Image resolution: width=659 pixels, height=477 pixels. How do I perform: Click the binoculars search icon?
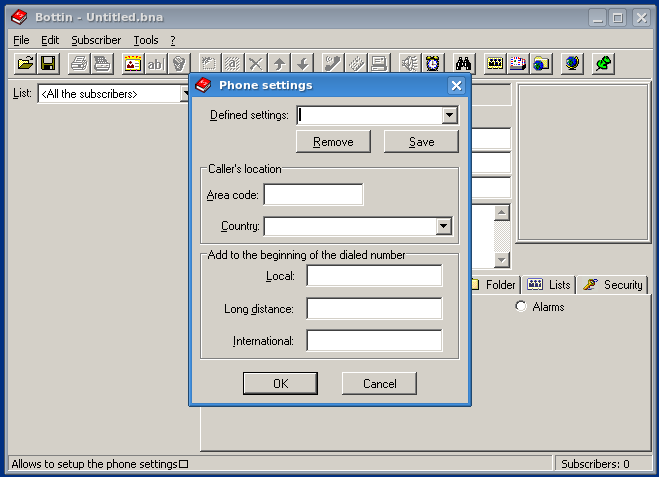(464, 64)
